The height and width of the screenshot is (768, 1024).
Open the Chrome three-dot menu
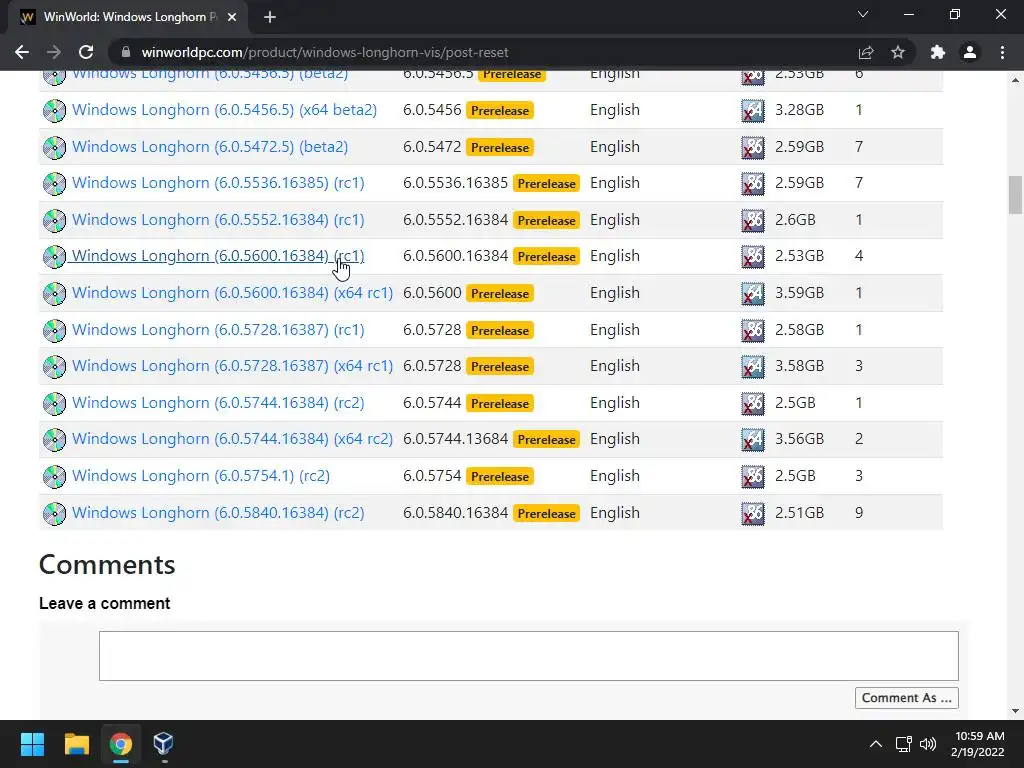[x=1002, y=52]
